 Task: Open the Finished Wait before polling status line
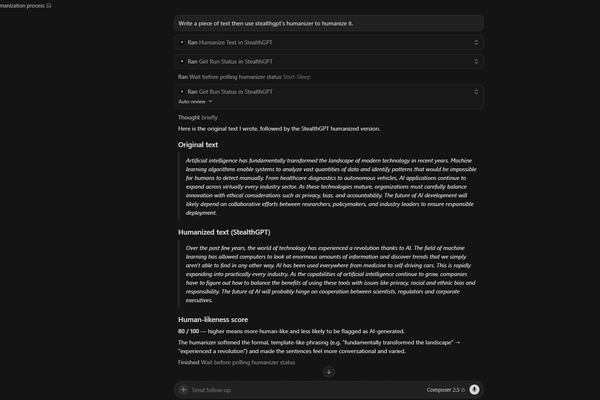[236, 362]
